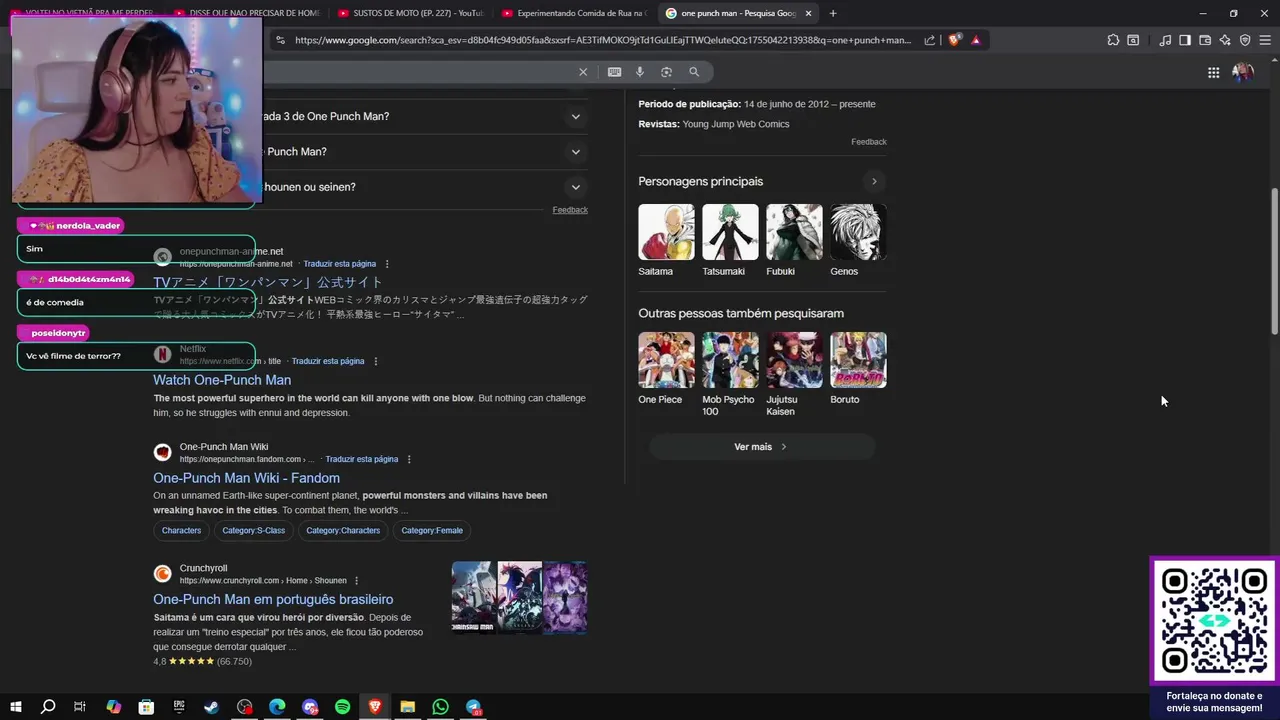
Task: Open OBS Studio from the taskbar
Action: [244, 707]
